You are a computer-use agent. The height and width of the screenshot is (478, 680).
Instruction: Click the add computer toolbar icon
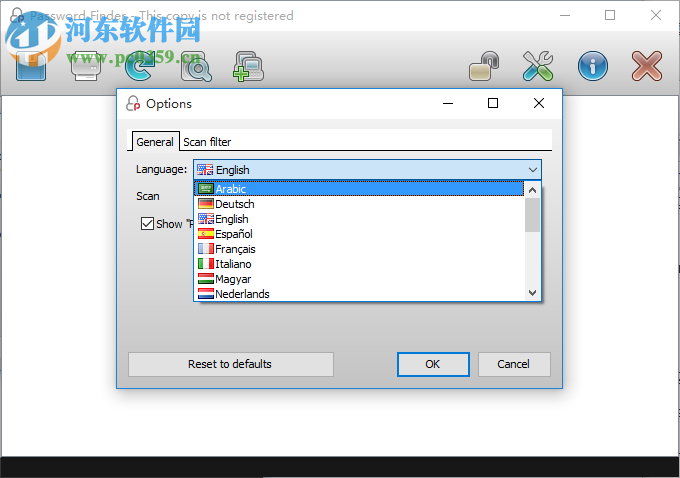[x=248, y=66]
